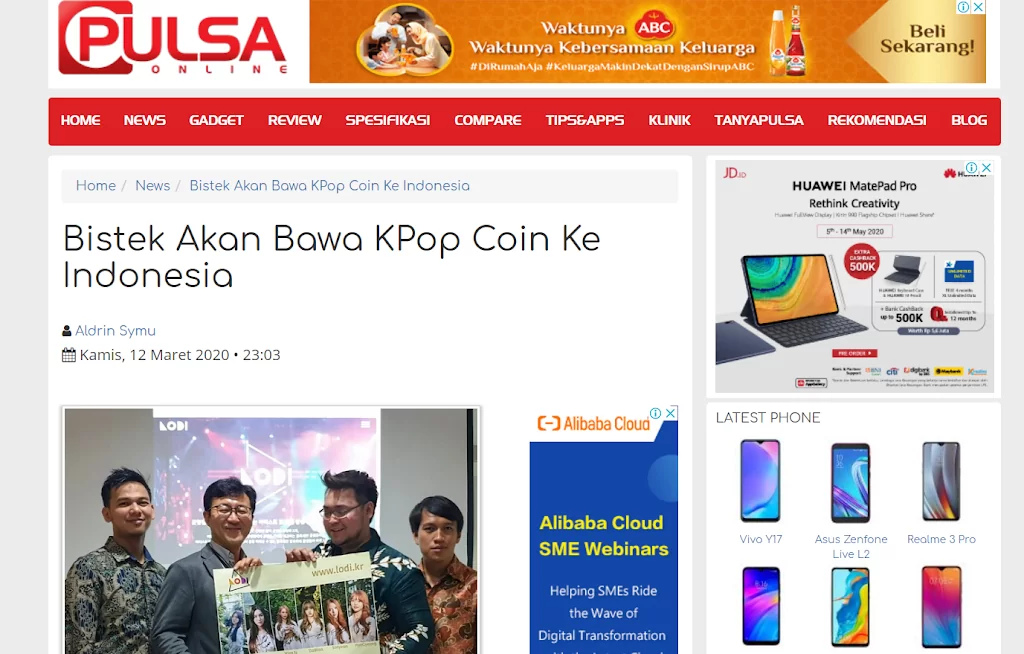Open the GADGET menu item
1024x654 pixels.
[216, 121]
